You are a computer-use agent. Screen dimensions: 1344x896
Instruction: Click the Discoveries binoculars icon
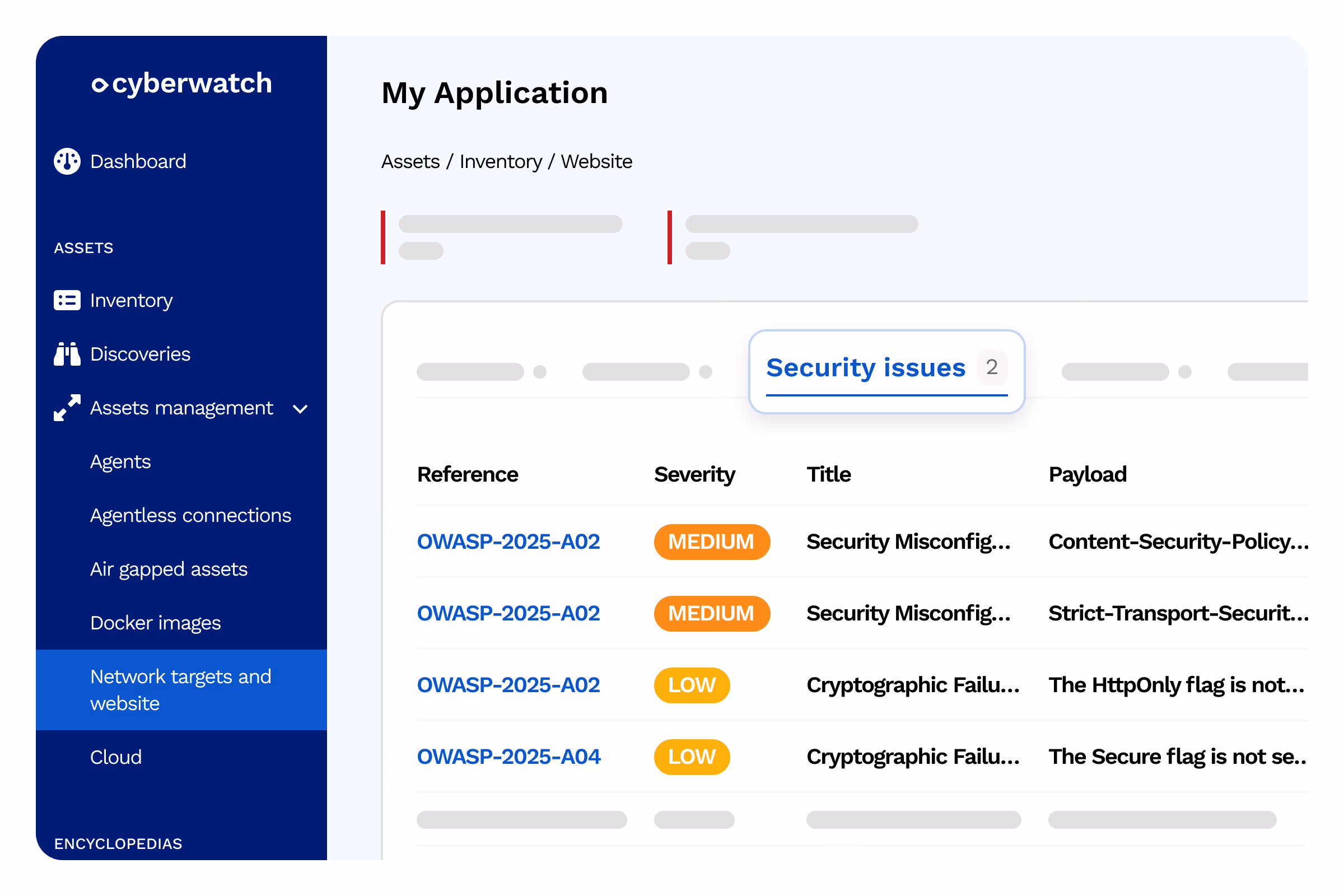click(67, 354)
